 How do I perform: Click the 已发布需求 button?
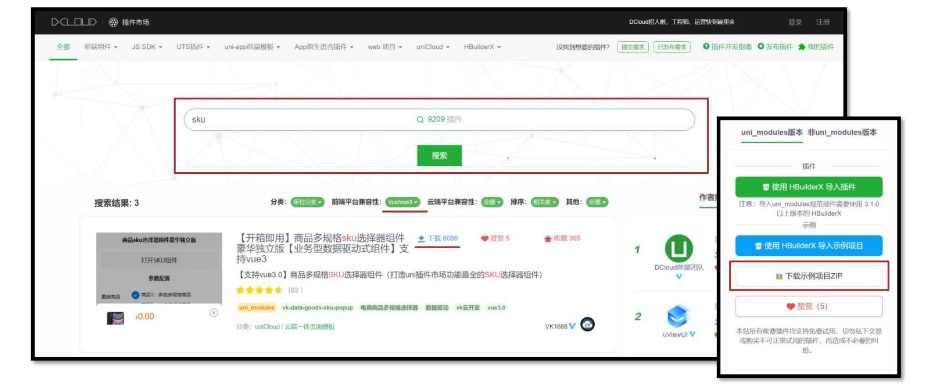coord(672,47)
